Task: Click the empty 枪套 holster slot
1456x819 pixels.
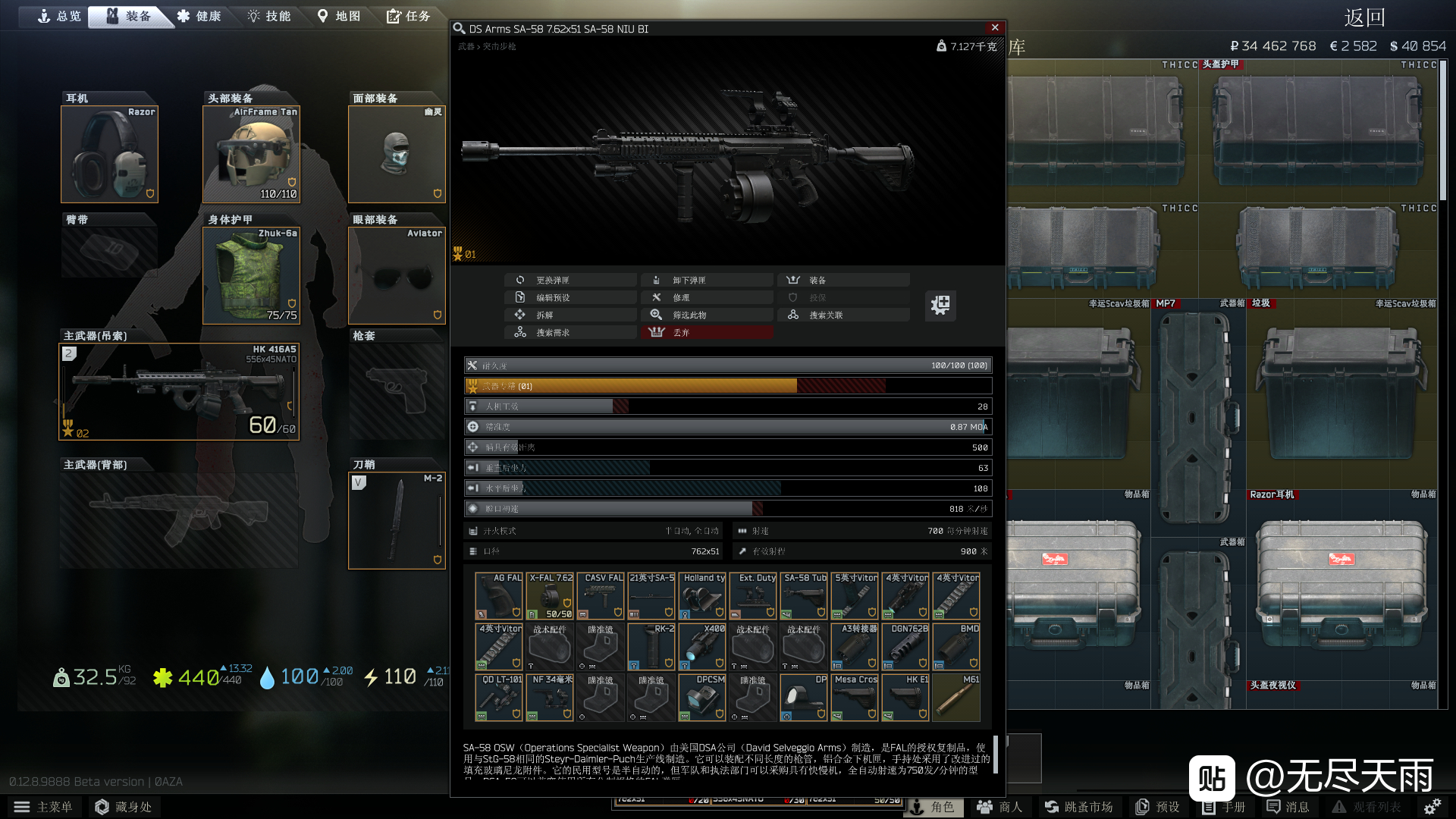Action: (x=397, y=391)
